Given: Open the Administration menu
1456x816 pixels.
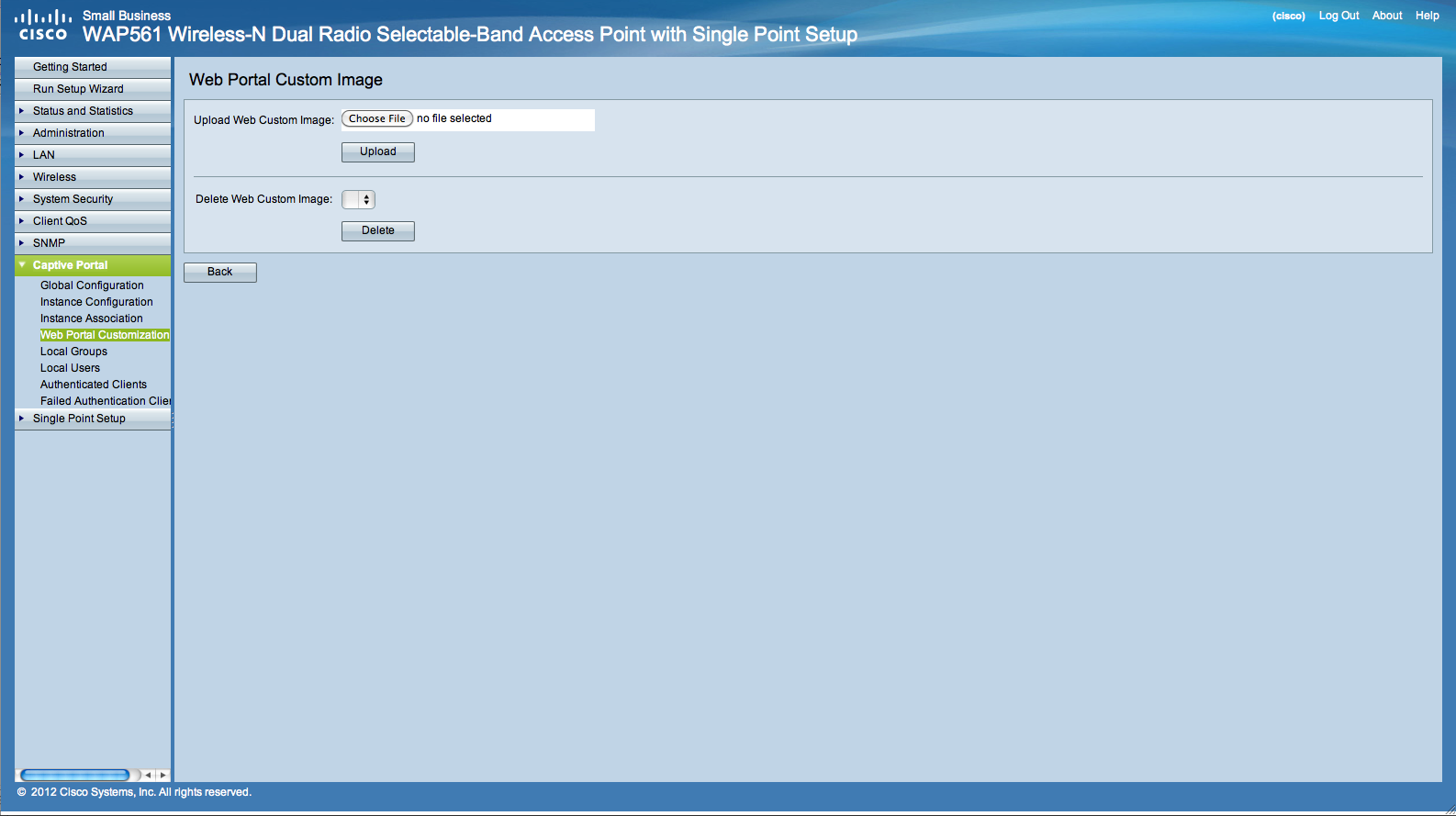Looking at the screenshot, I should (93, 133).
